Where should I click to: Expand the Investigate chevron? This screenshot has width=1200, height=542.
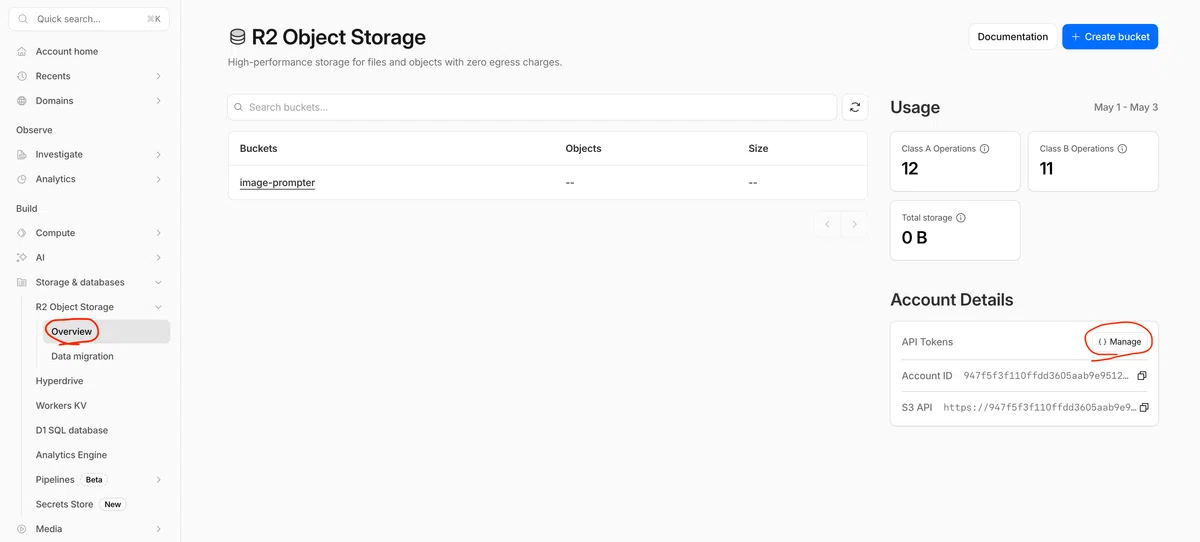click(x=159, y=155)
